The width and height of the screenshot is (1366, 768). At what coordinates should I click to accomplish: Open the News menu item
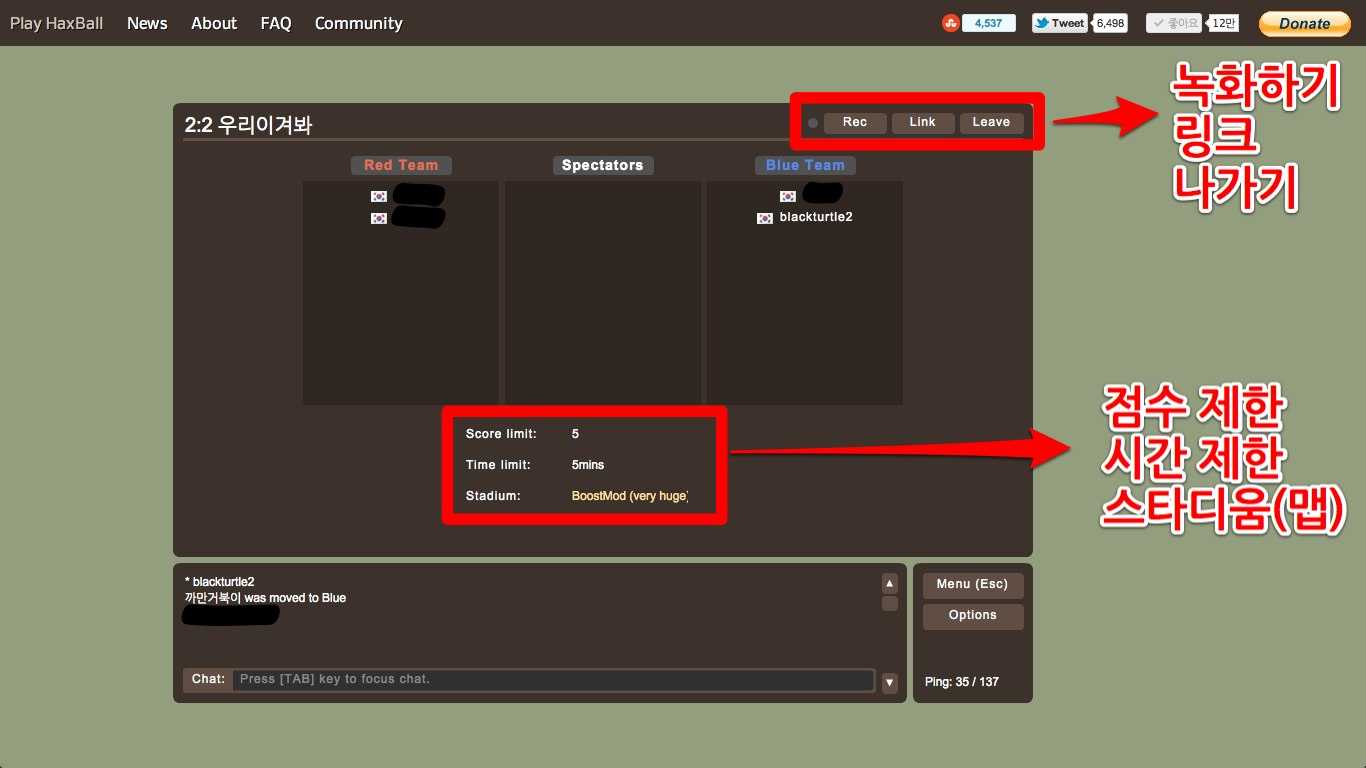click(x=147, y=23)
